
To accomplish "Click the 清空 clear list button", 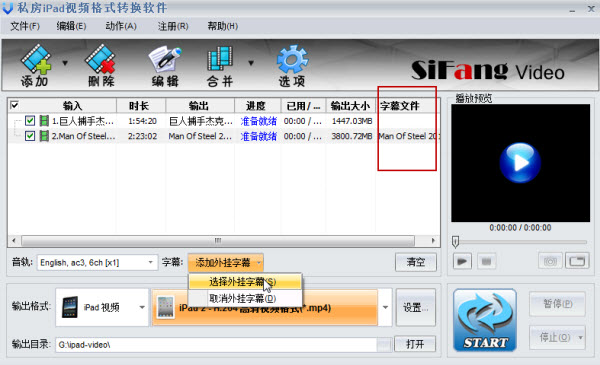I will (x=416, y=262).
